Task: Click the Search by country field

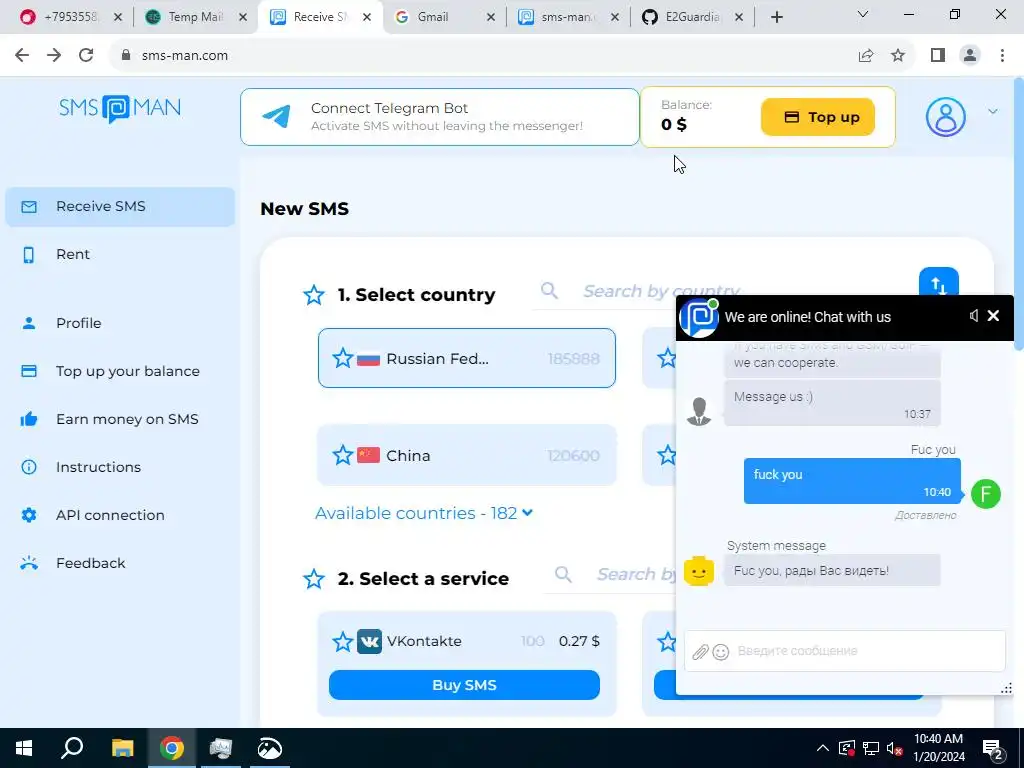Action: (x=661, y=291)
